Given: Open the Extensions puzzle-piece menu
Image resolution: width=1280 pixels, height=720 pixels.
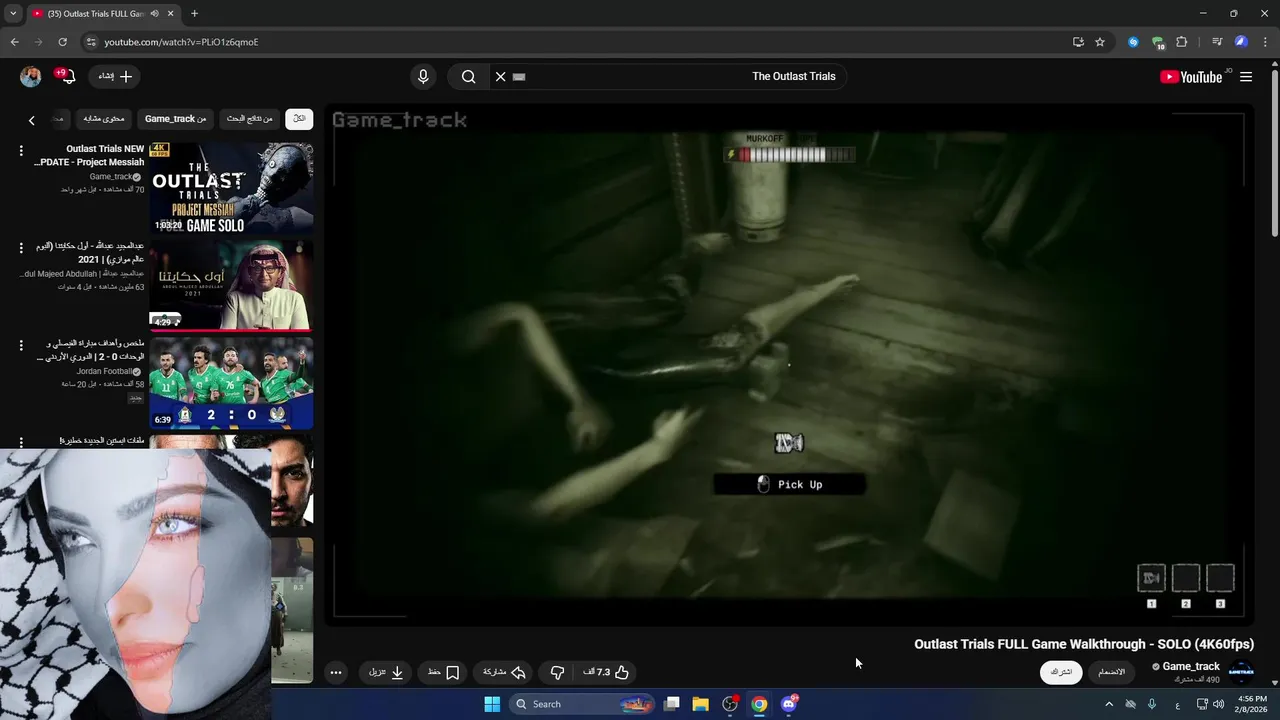Looking at the screenshot, I should tap(1182, 42).
